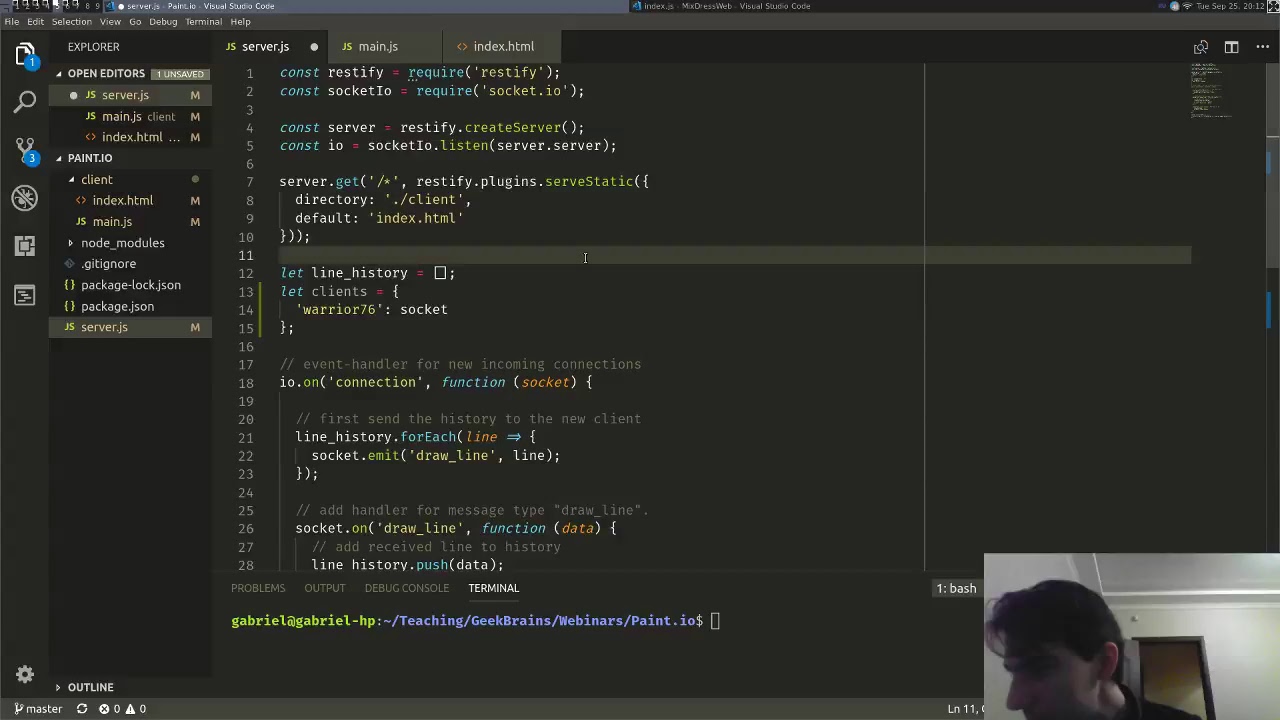Select main.js in Open Editors
This screenshot has width=1280, height=720.
coord(121,117)
